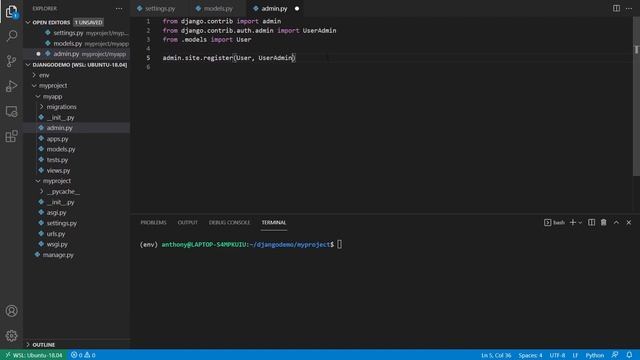Click the errors and warnings status indicator

click(x=83, y=355)
